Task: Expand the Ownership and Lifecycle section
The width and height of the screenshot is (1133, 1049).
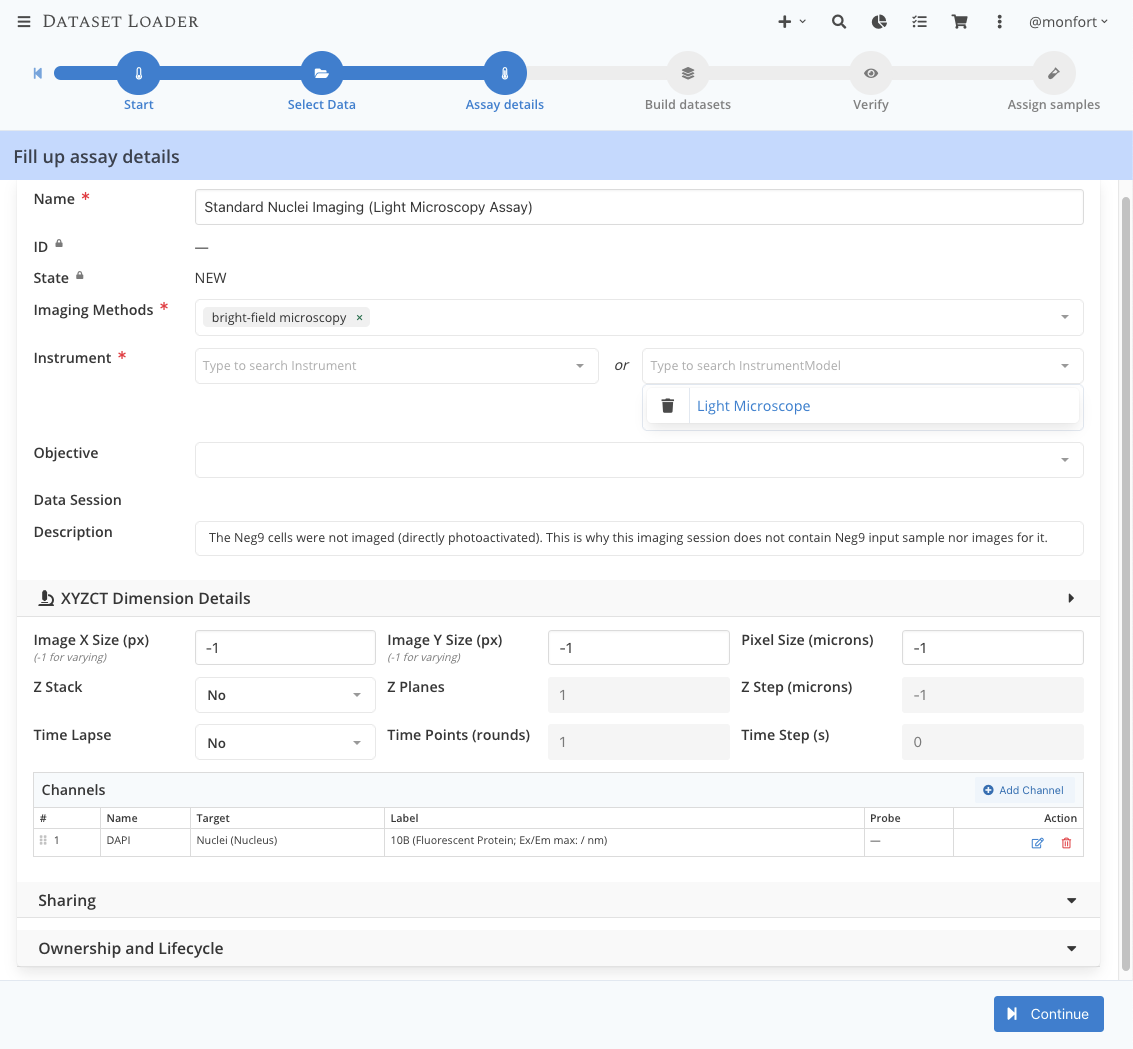Action: pyautogui.click(x=558, y=949)
